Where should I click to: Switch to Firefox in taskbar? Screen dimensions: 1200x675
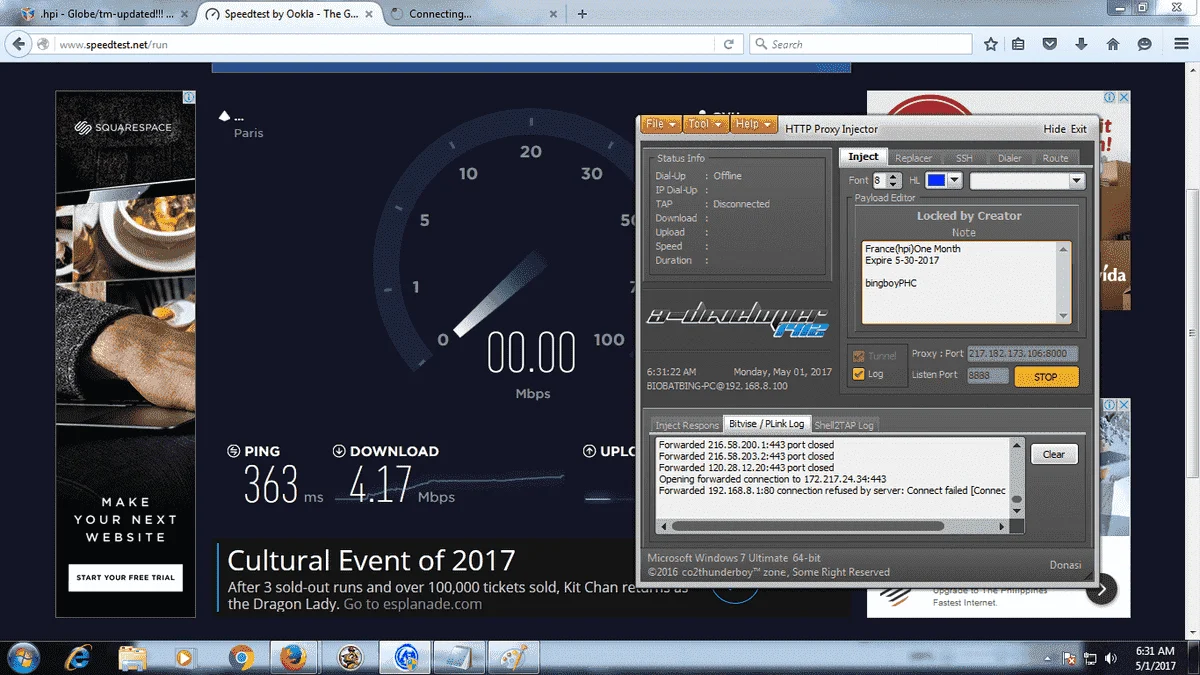293,657
